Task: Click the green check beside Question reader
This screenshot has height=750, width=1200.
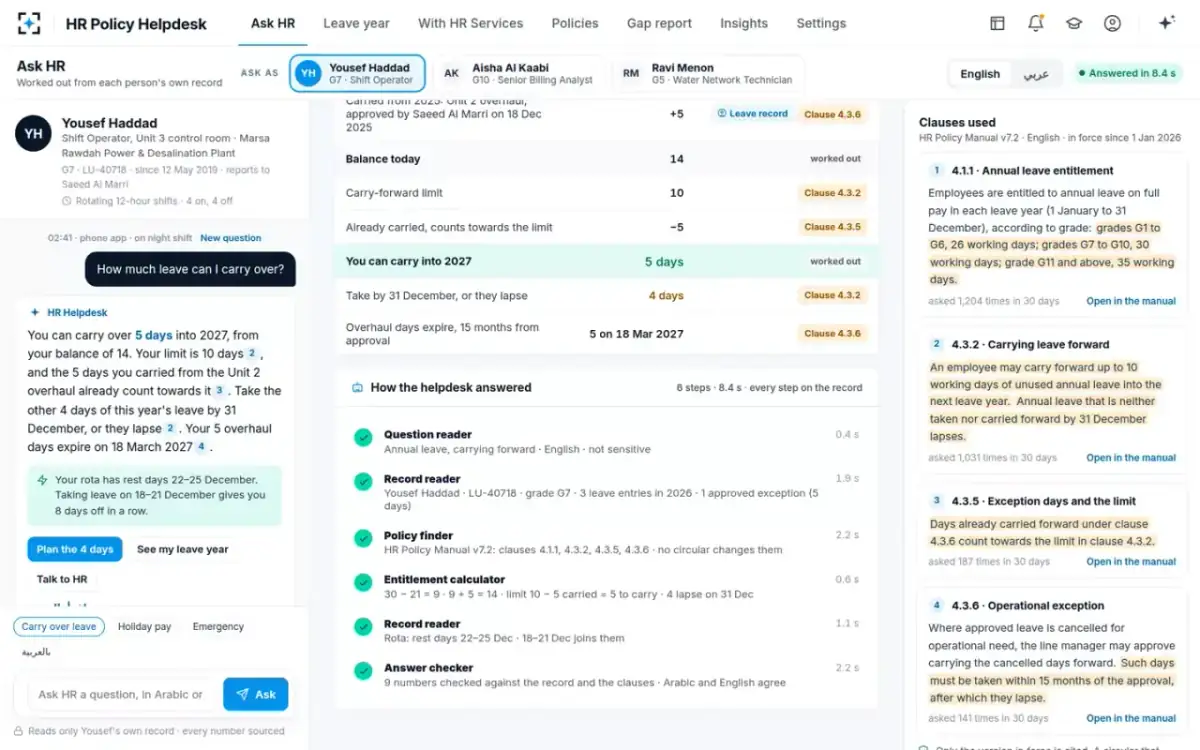Action: (363, 438)
